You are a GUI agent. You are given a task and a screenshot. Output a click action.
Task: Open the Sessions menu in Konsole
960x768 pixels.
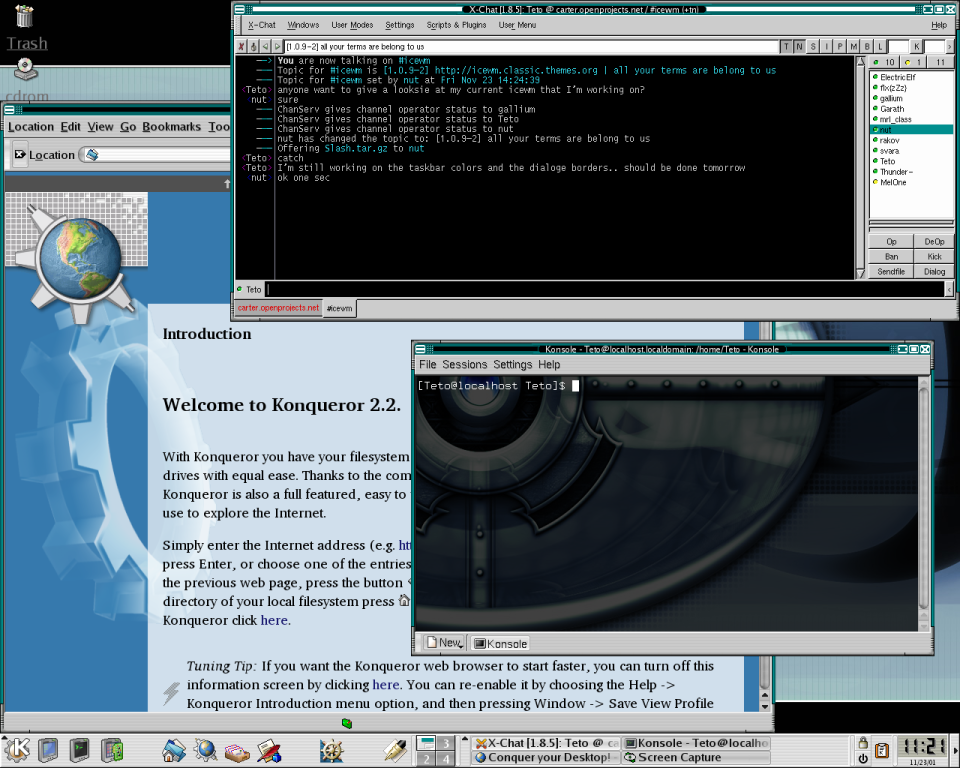tap(465, 364)
